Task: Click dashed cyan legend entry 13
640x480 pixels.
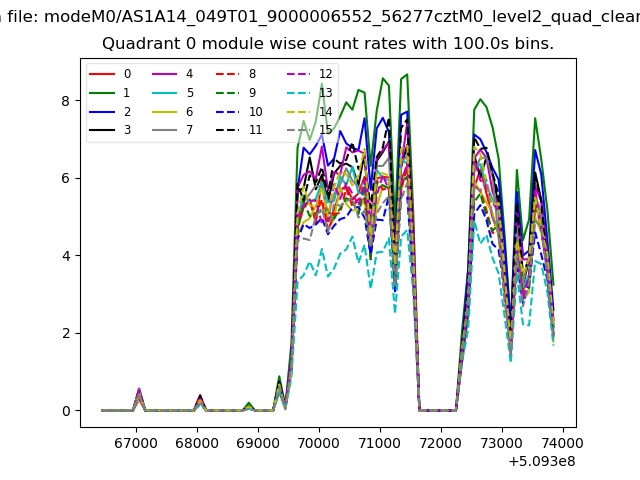Action: (x=297, y=93)
